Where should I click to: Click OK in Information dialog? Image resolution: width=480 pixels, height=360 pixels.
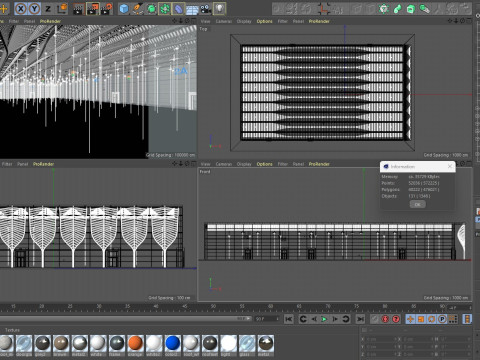[417, 204]
